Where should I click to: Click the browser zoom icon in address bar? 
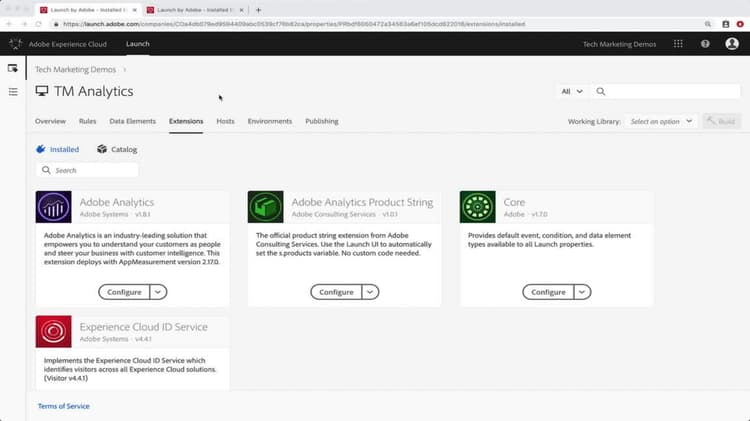click(707, 24)
